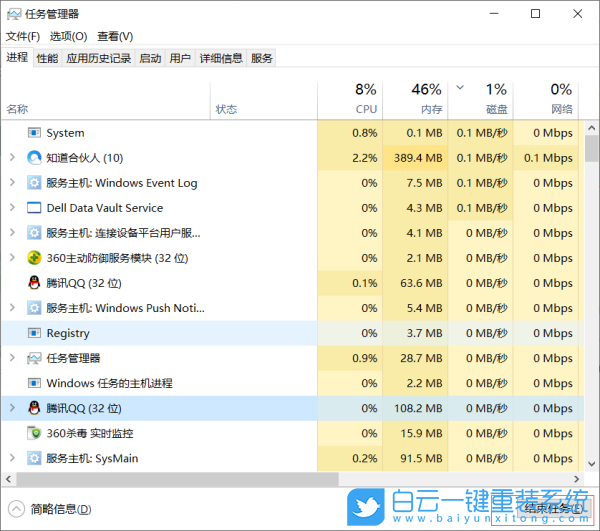600x531 pixels.
Task: Click the horizontal scrollbar left arrow
Action: click(x=8, y=479)
